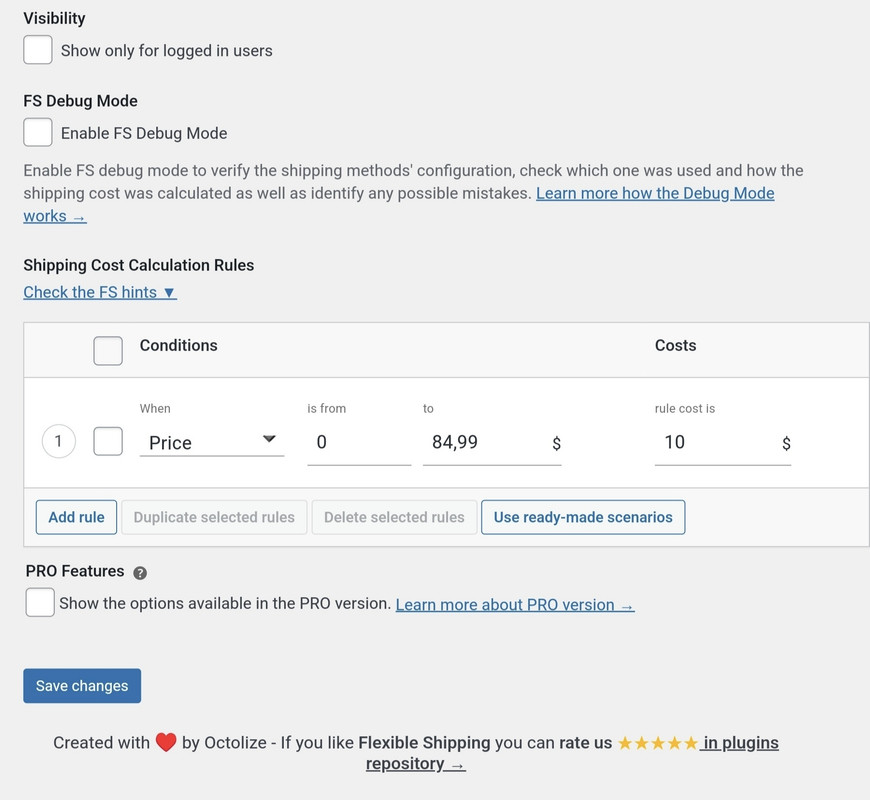Expand Check the FS hints
This screenshot has width=870, height=800.
[100, 292]
